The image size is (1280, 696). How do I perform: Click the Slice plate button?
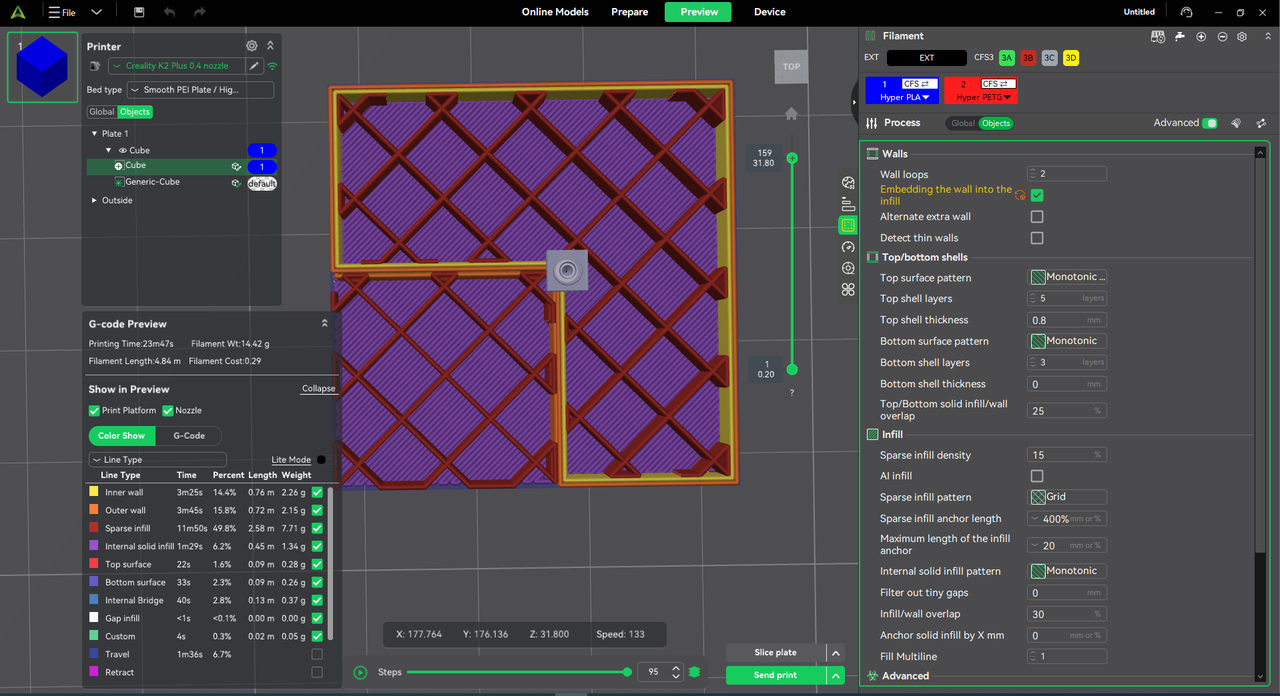775,652
